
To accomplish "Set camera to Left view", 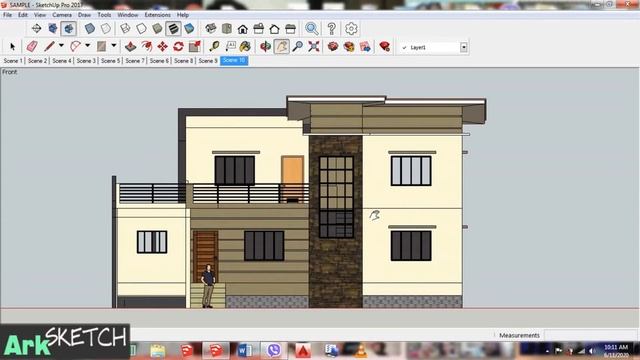I will 290,29.
